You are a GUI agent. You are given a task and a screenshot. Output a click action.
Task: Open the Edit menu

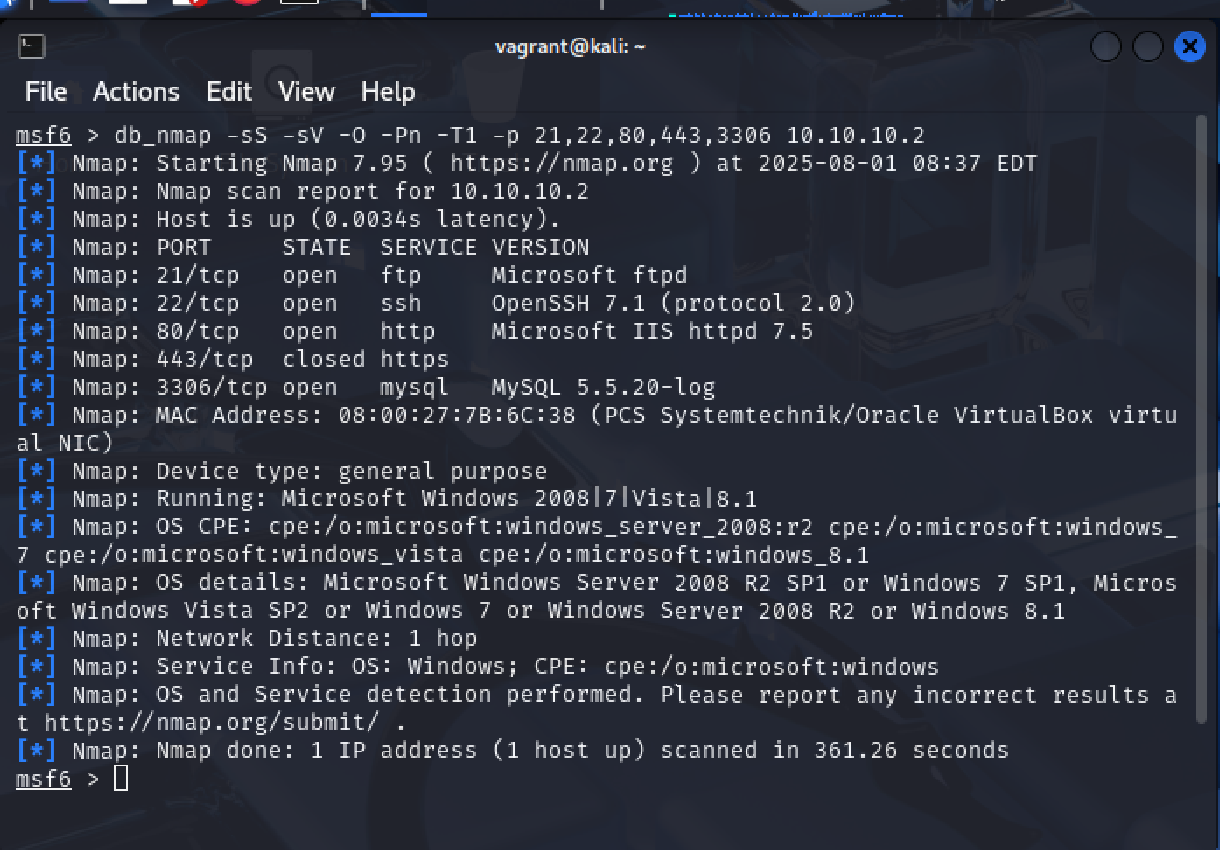click(x=229, y=92)
